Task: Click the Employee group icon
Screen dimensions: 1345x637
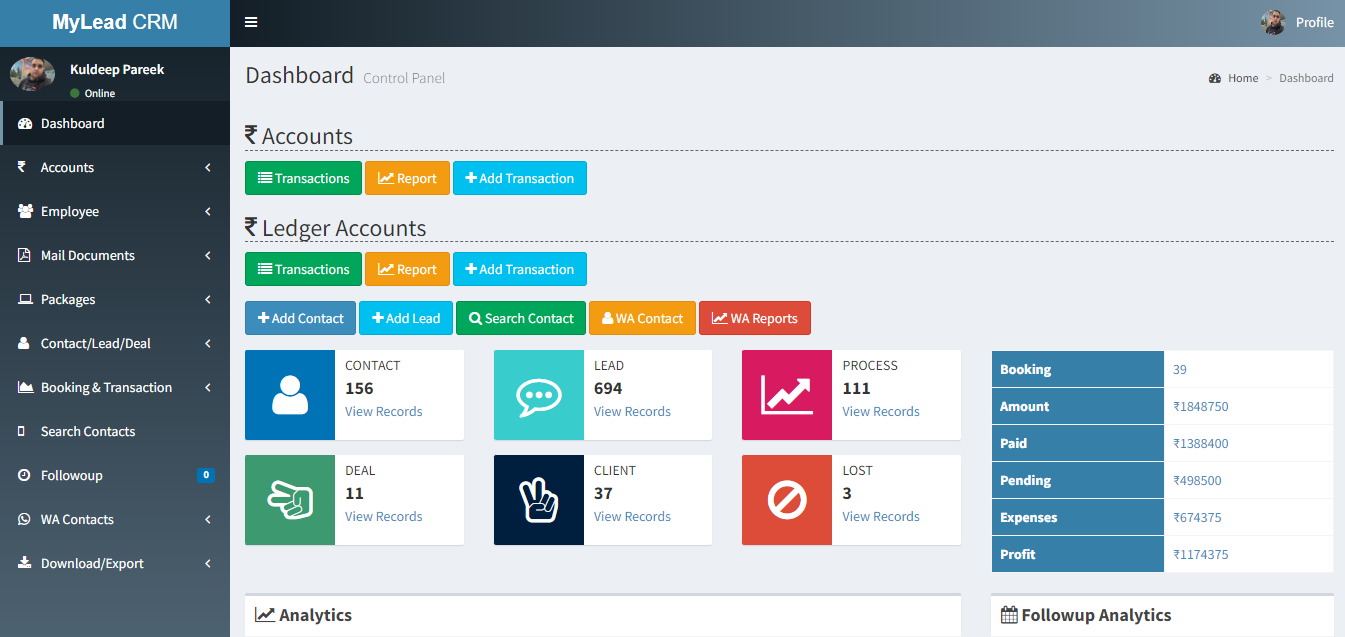Action: 25,212
